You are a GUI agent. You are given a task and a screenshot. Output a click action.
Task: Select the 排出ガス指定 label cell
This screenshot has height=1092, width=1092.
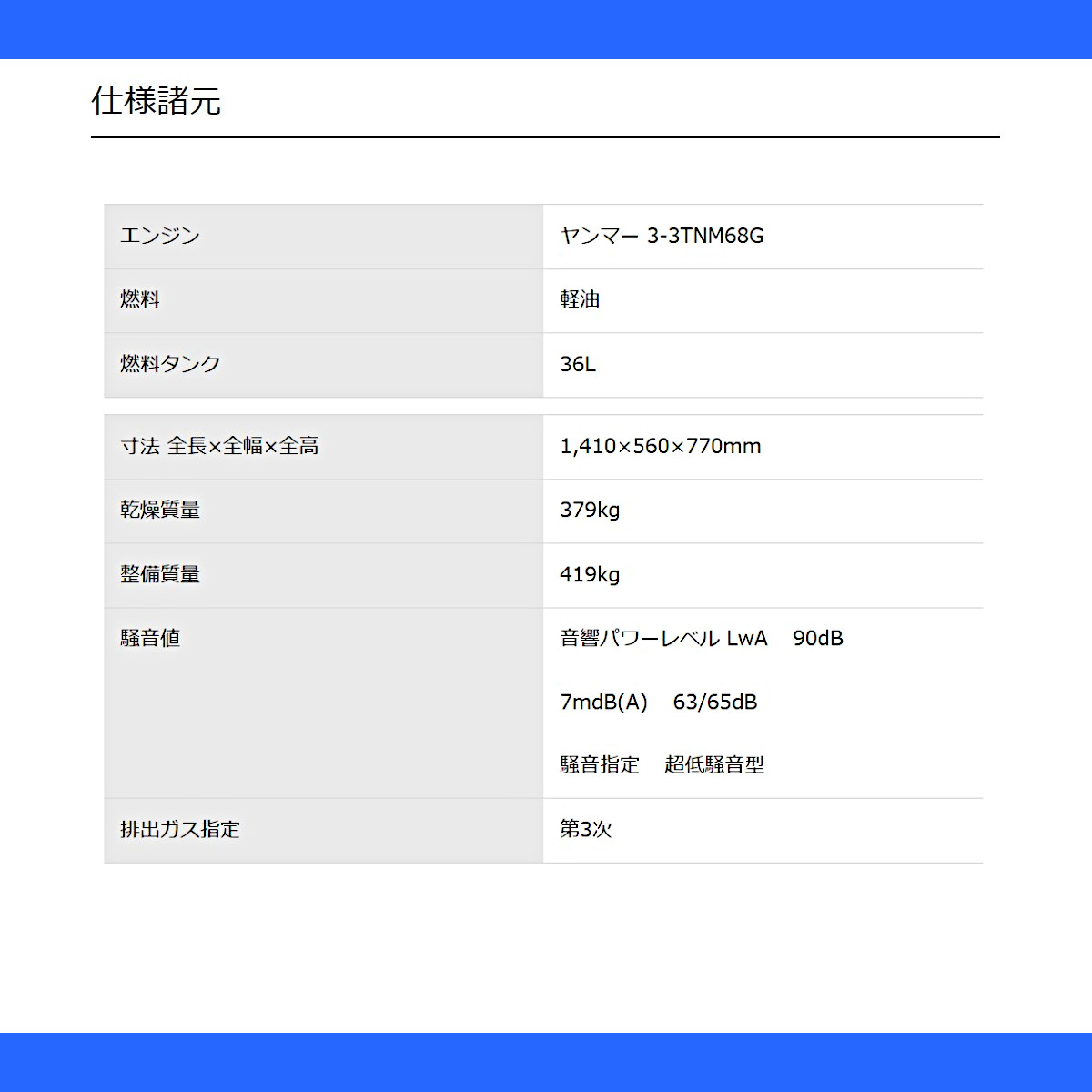pyautogui.click(x=323, y=831)
